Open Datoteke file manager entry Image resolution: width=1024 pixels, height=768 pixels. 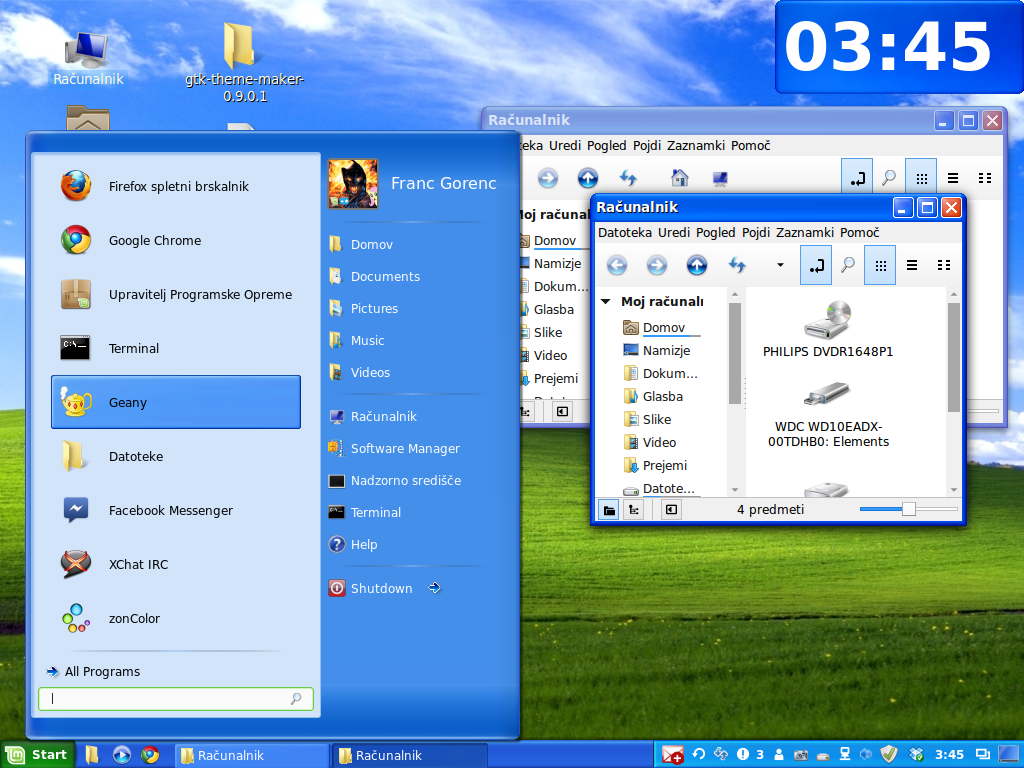176,456
